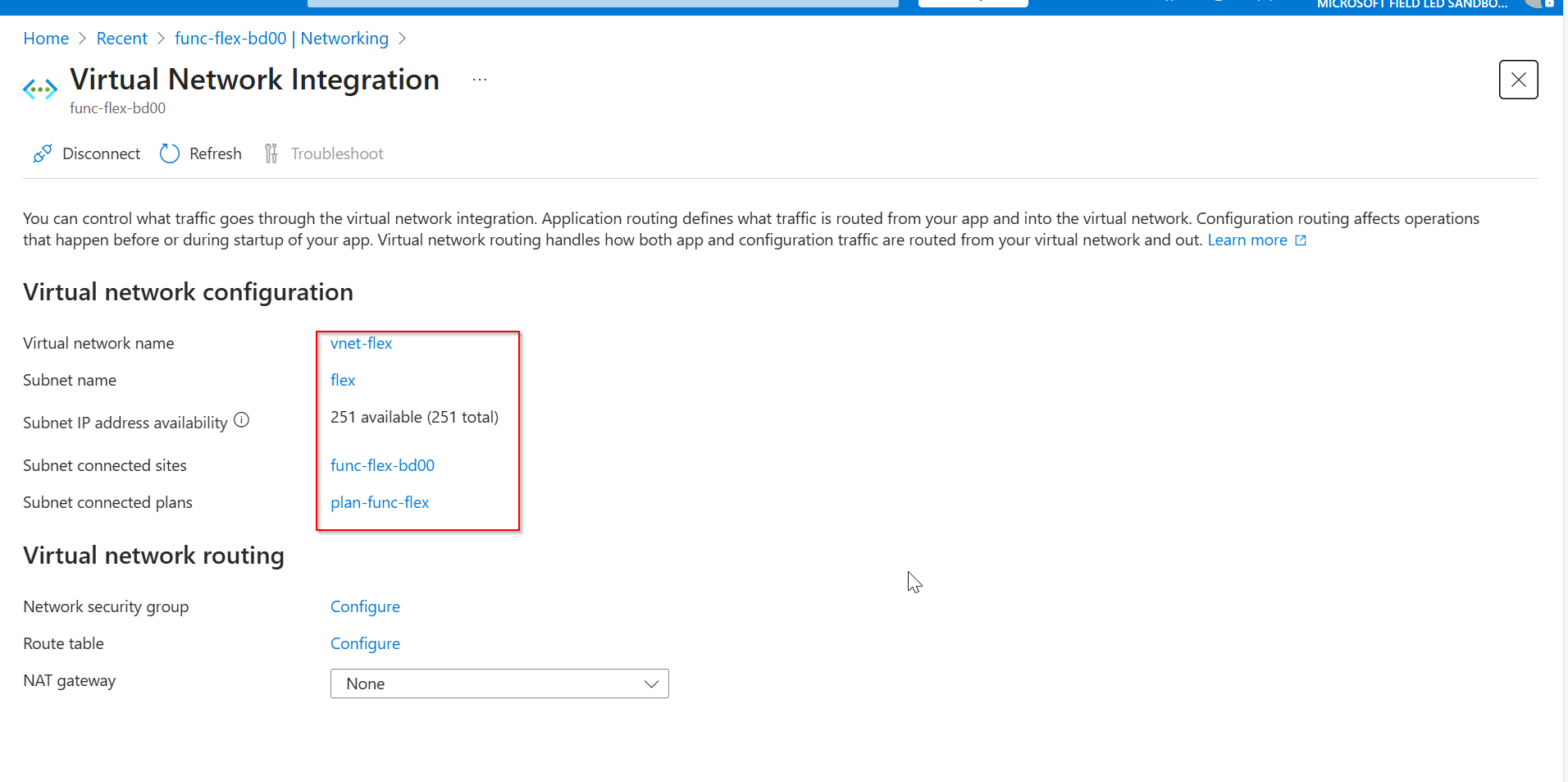Click the 'NAT gateway' label
The image size is (1568, 782).
tap(70, 680)
